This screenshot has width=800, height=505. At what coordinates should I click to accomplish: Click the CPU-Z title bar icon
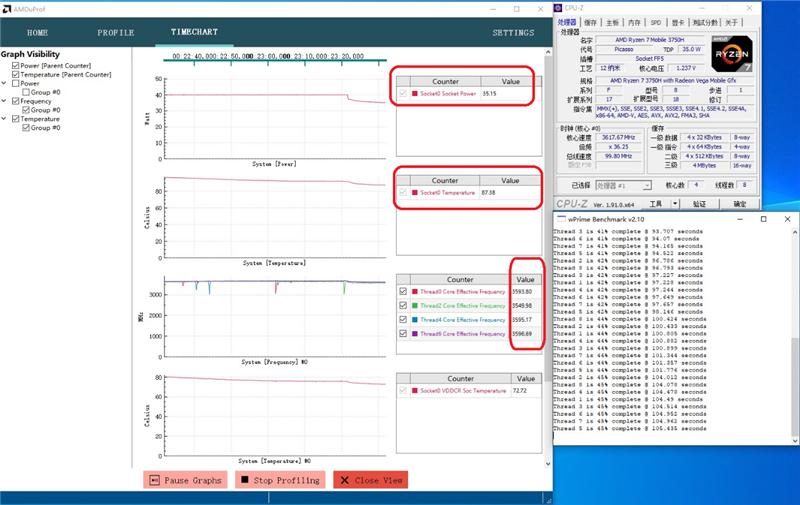(559, 6)
